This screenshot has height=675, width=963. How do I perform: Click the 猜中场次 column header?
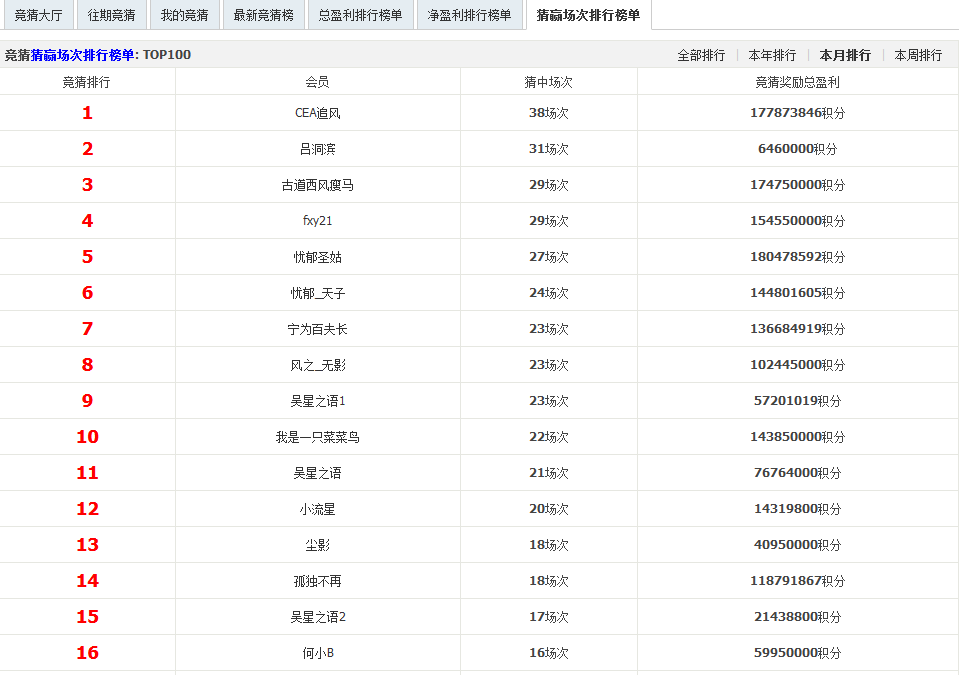(x=548, y=82)
